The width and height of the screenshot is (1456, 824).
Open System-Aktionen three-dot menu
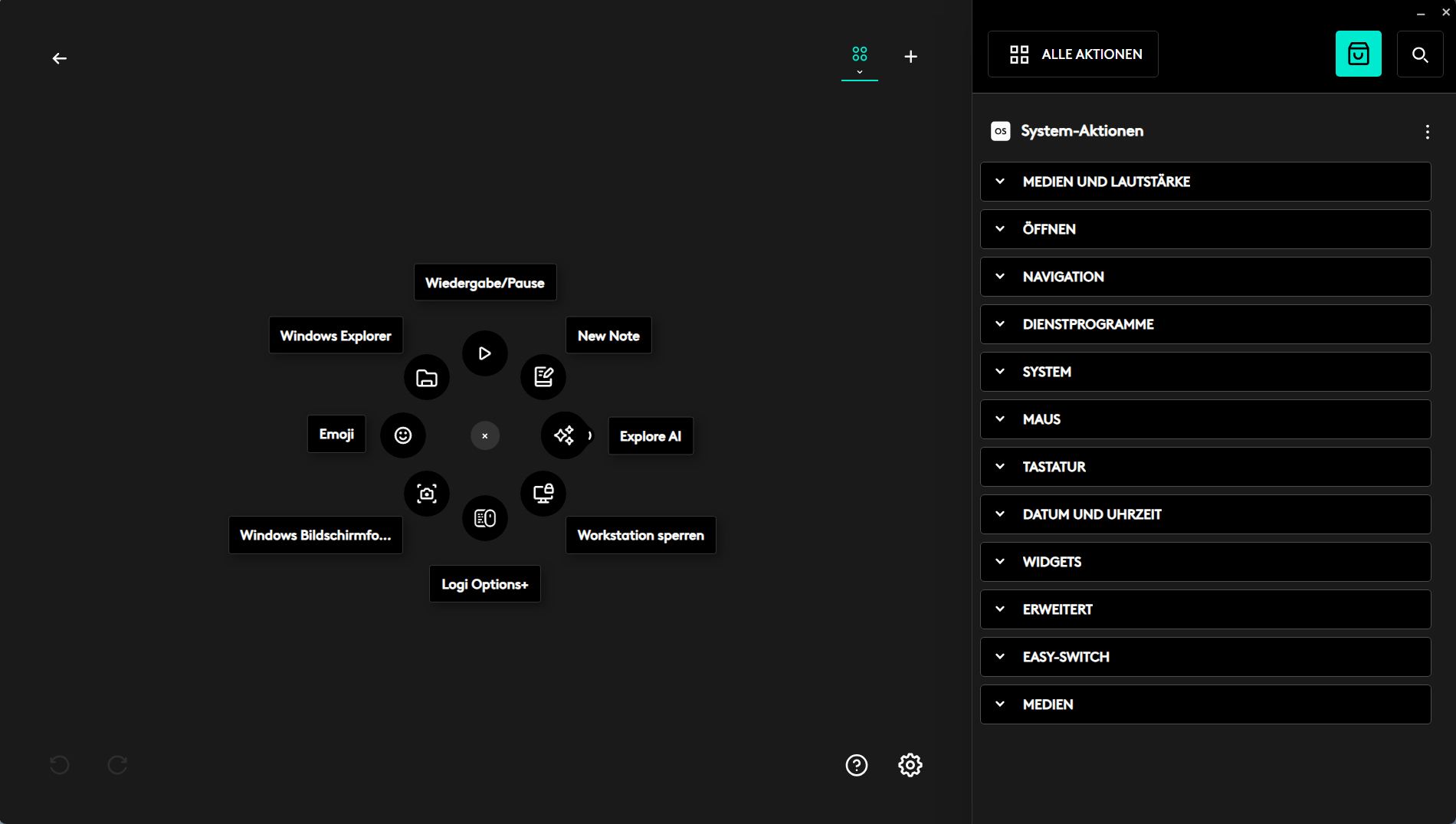point(1427,132)
